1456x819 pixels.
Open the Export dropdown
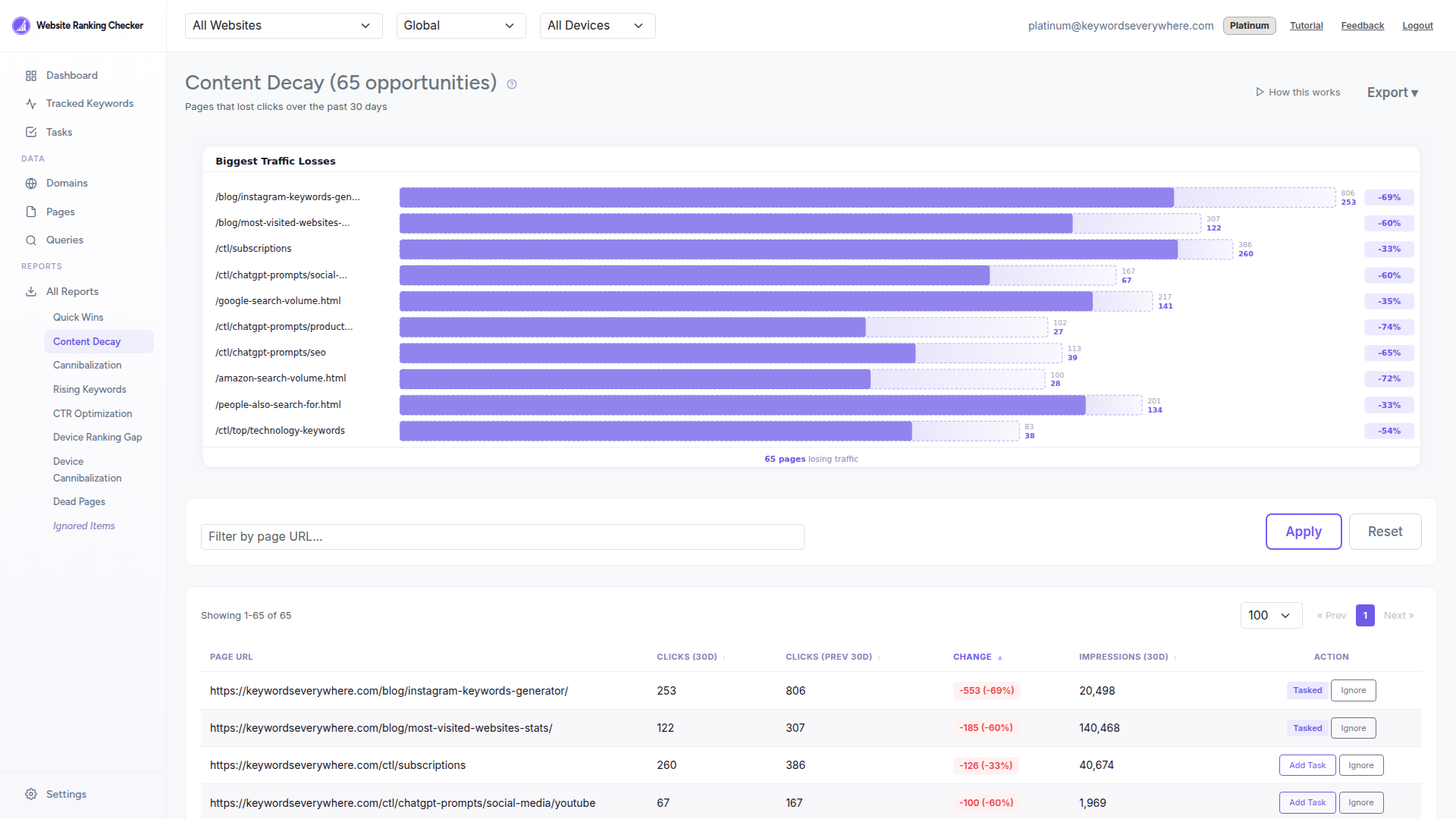tap(1392, 92)
